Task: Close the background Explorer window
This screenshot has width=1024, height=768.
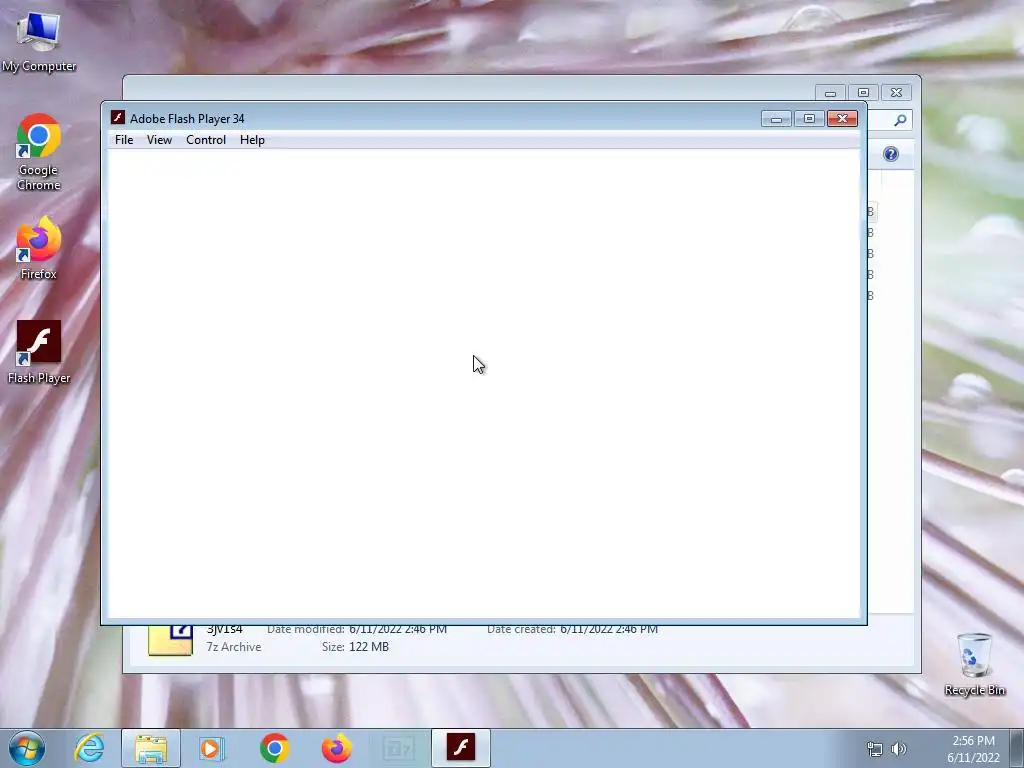Action: (896, 93)
